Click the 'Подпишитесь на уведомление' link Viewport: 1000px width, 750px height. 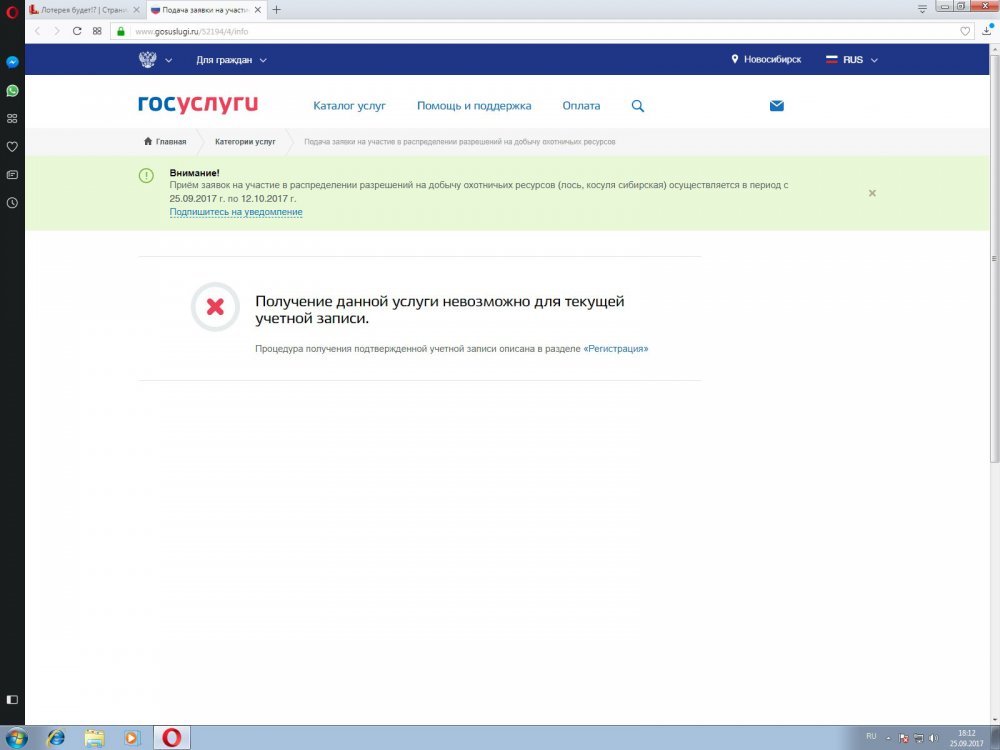coord(236,212)
